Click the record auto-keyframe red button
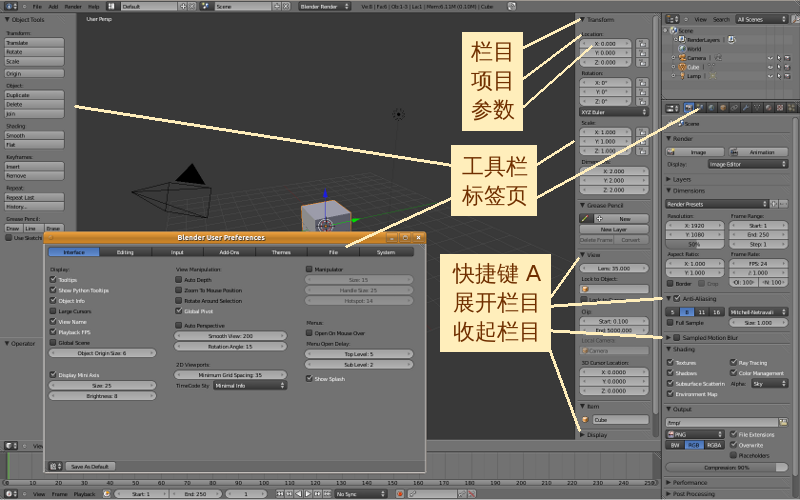This screenshot has height=500, width=800. [399, 493]
